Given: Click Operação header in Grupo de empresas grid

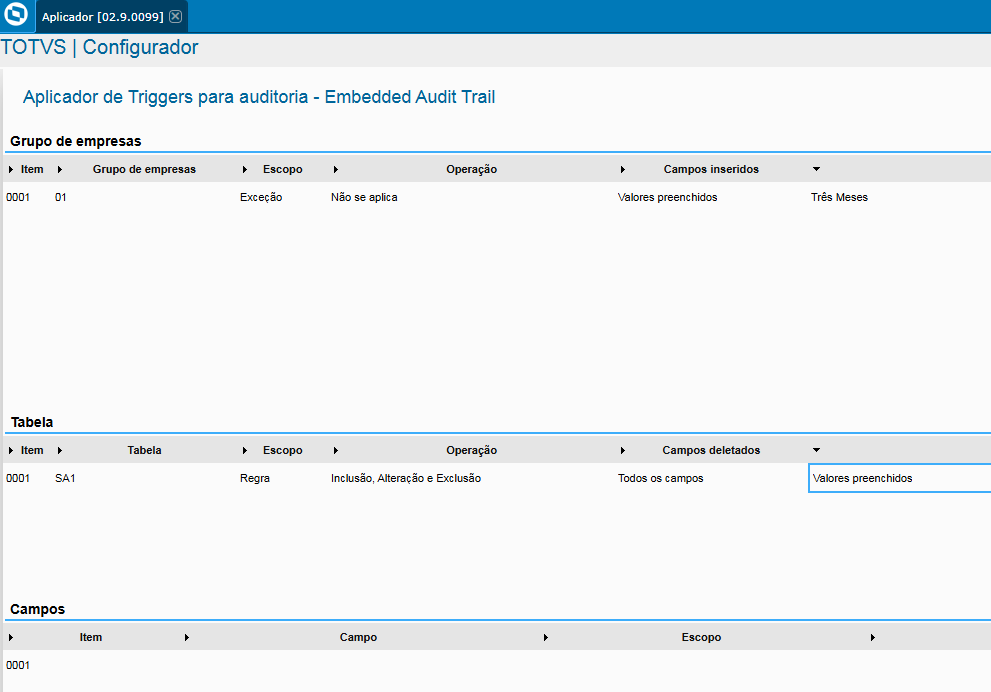Looking at the screenshot, I should tap(471, 169).
